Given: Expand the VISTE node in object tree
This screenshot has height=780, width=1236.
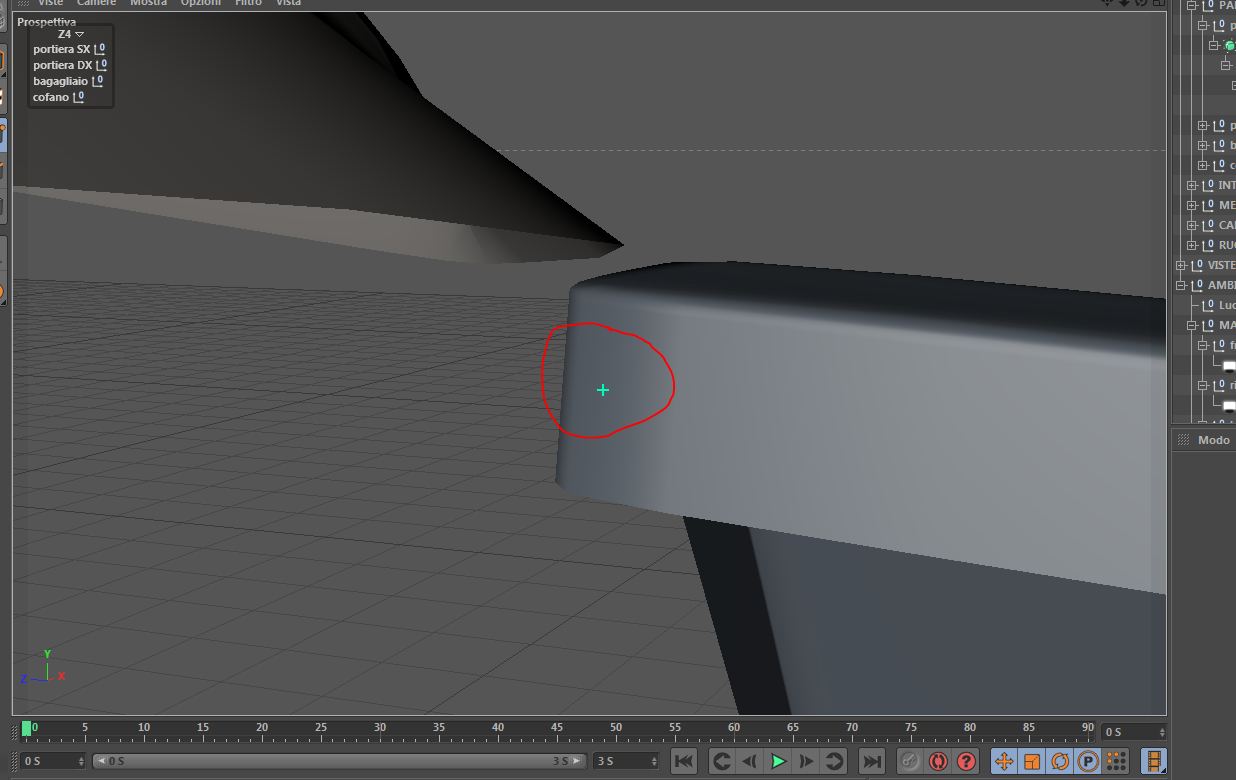Looking at the screenshot, I should click(x=1181, y=265).
